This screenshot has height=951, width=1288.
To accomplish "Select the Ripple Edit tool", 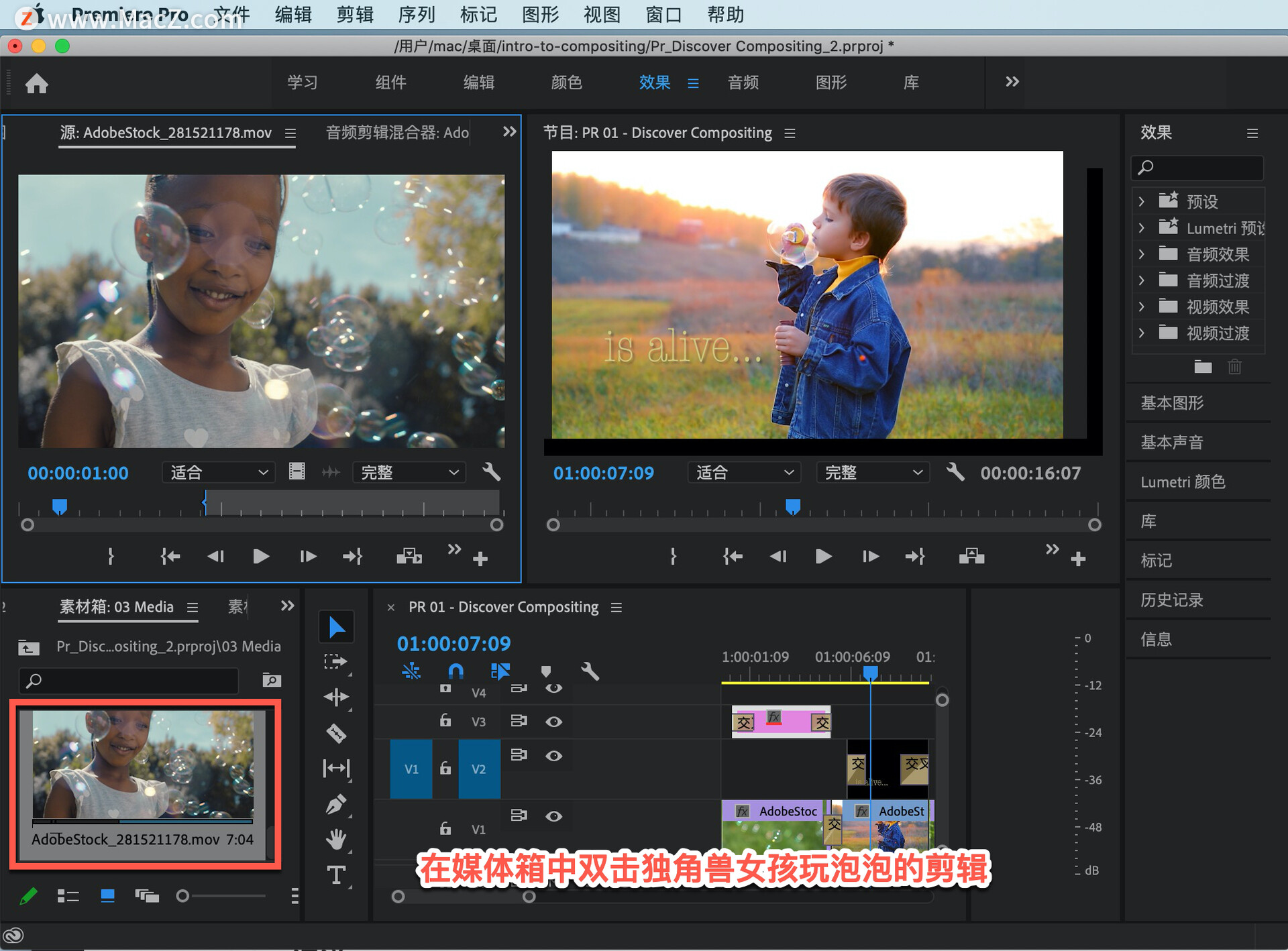I will coord(336,697).
